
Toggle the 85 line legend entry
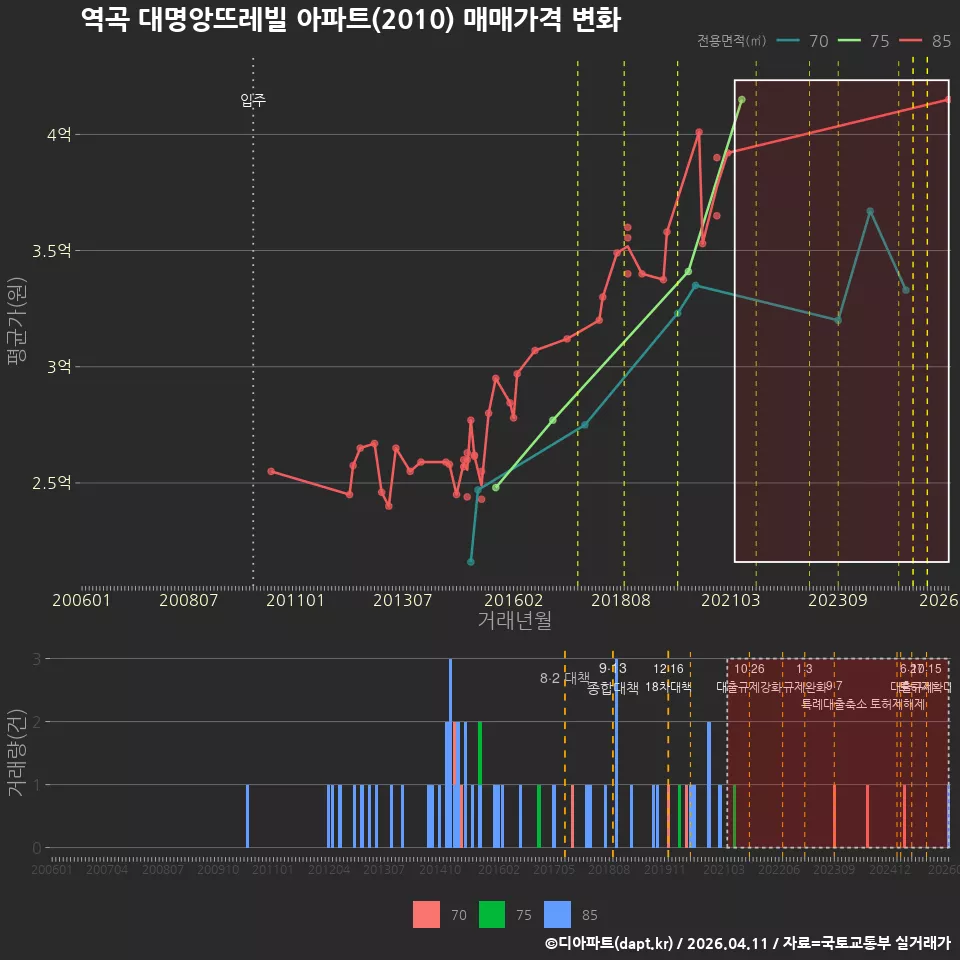(x=925, y=41)
